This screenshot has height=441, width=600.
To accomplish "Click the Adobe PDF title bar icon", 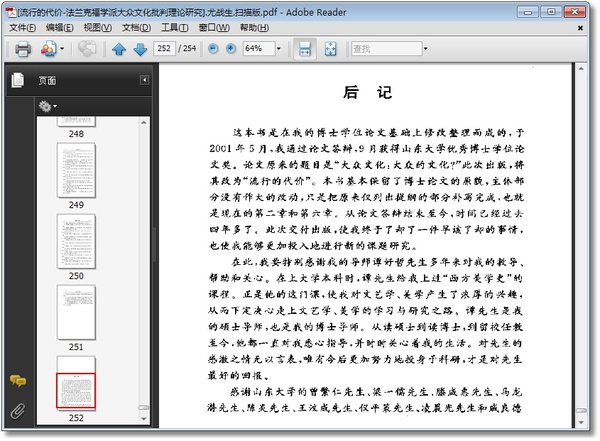I will (x=12, y=12).
